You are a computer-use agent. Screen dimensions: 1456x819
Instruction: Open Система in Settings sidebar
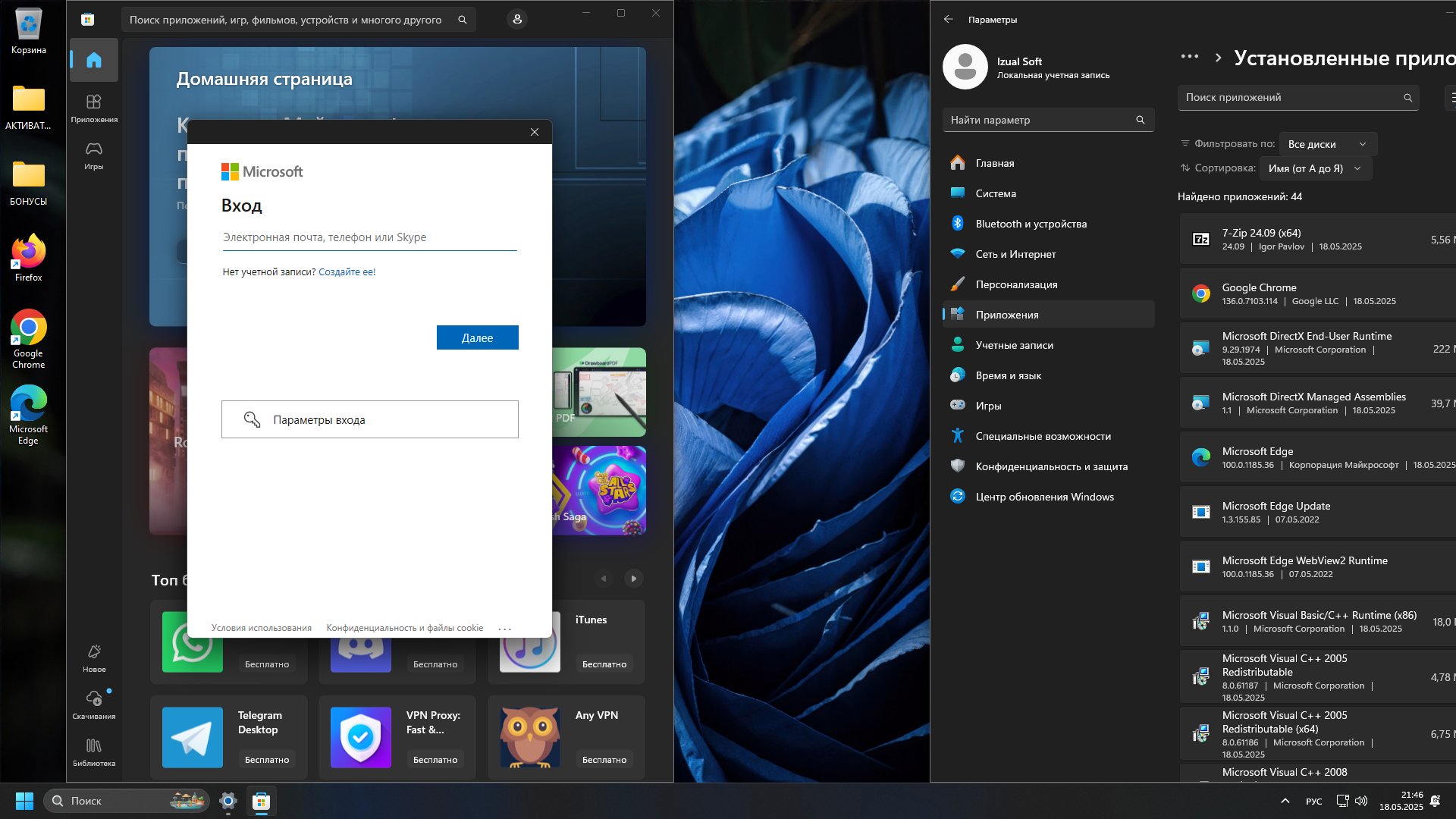click(x=1048, y=193)
